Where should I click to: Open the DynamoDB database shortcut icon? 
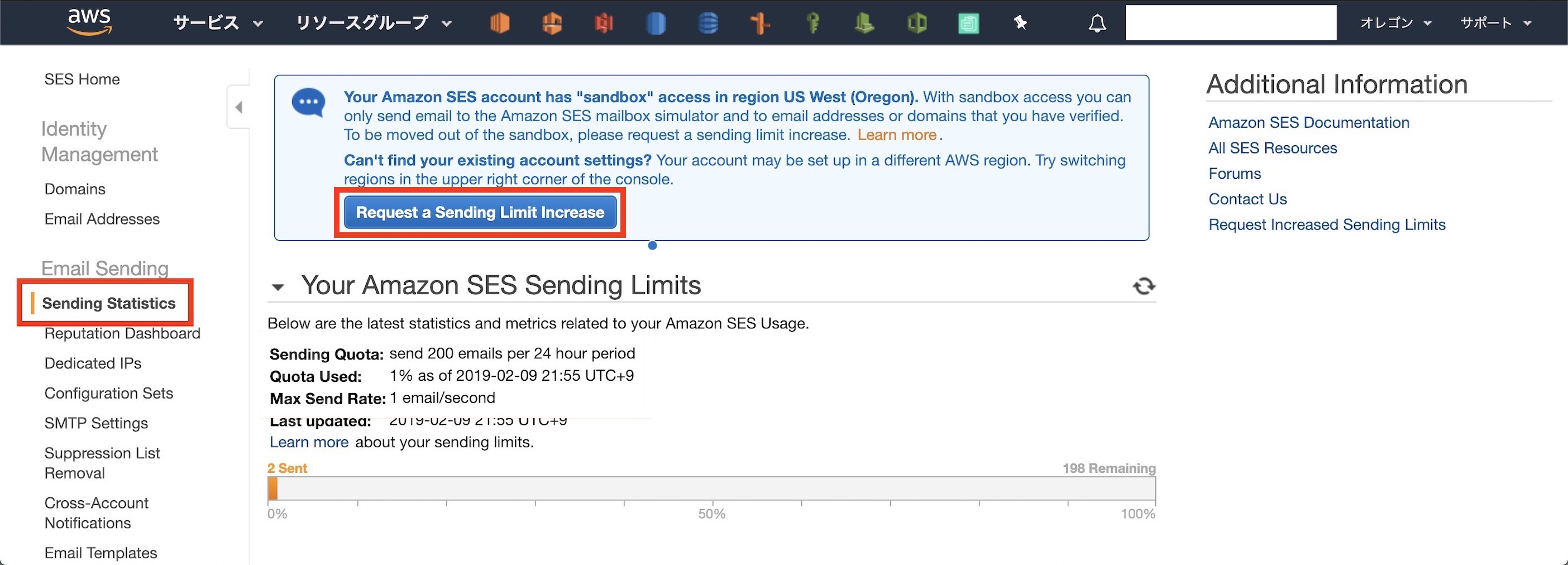point(708,23)
